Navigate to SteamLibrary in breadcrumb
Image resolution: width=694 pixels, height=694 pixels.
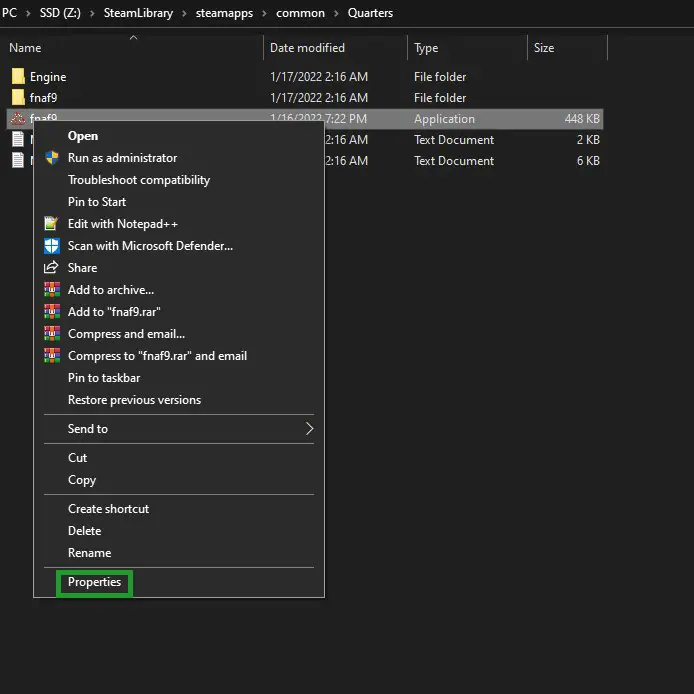point(138,13)
